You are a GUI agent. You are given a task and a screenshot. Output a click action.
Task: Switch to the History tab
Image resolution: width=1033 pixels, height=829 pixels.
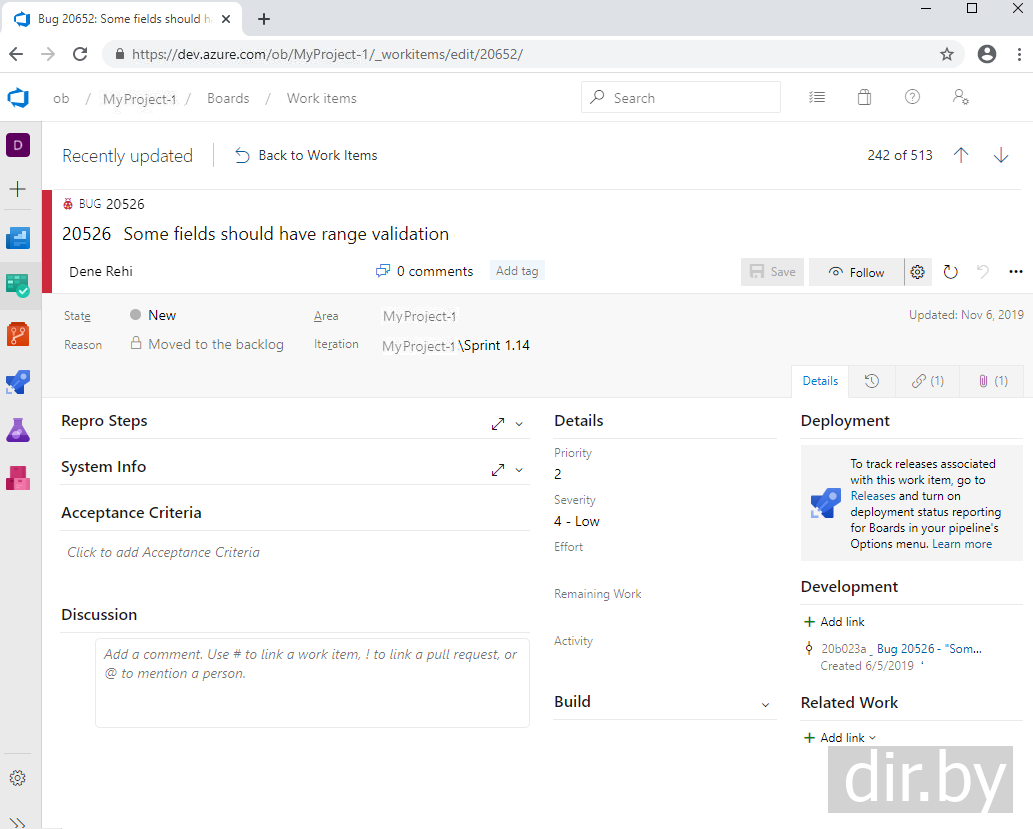(x=872, y=381)
